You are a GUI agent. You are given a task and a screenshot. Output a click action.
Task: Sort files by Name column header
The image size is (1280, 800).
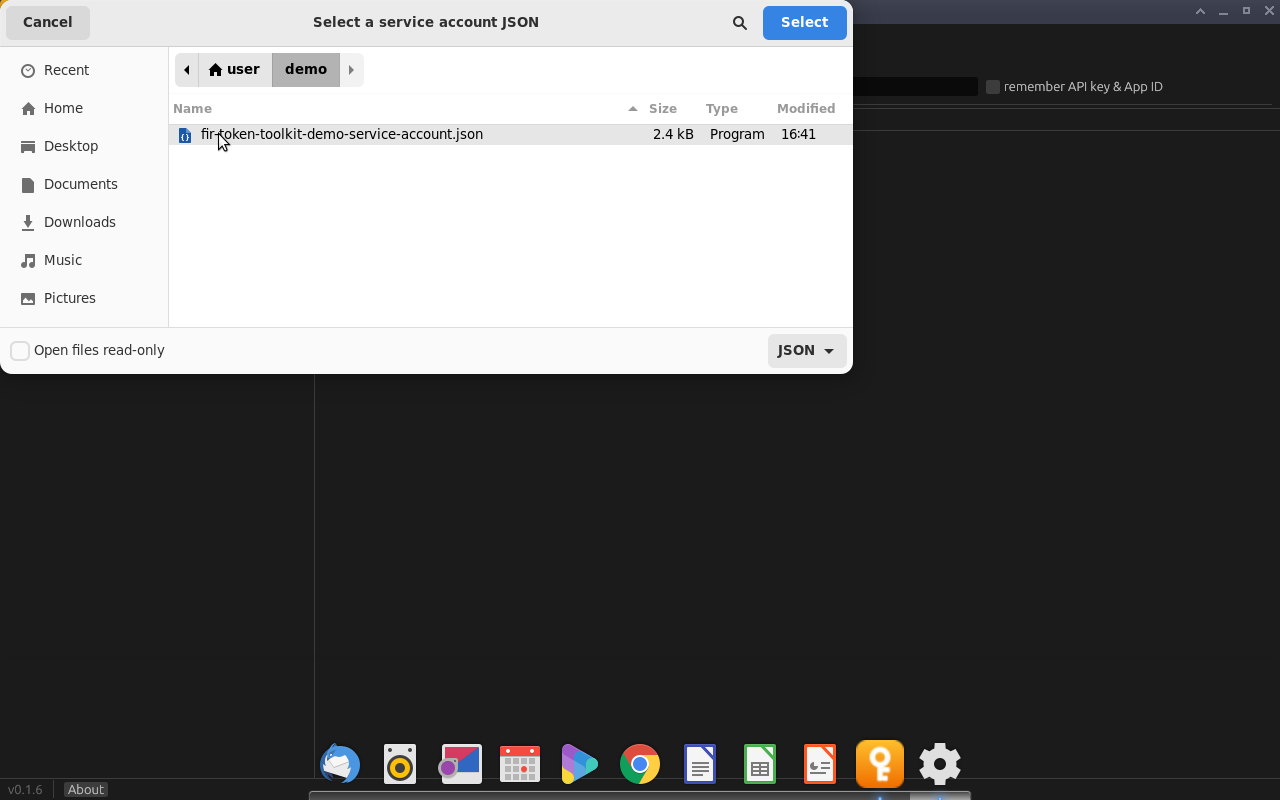point(407,109)
